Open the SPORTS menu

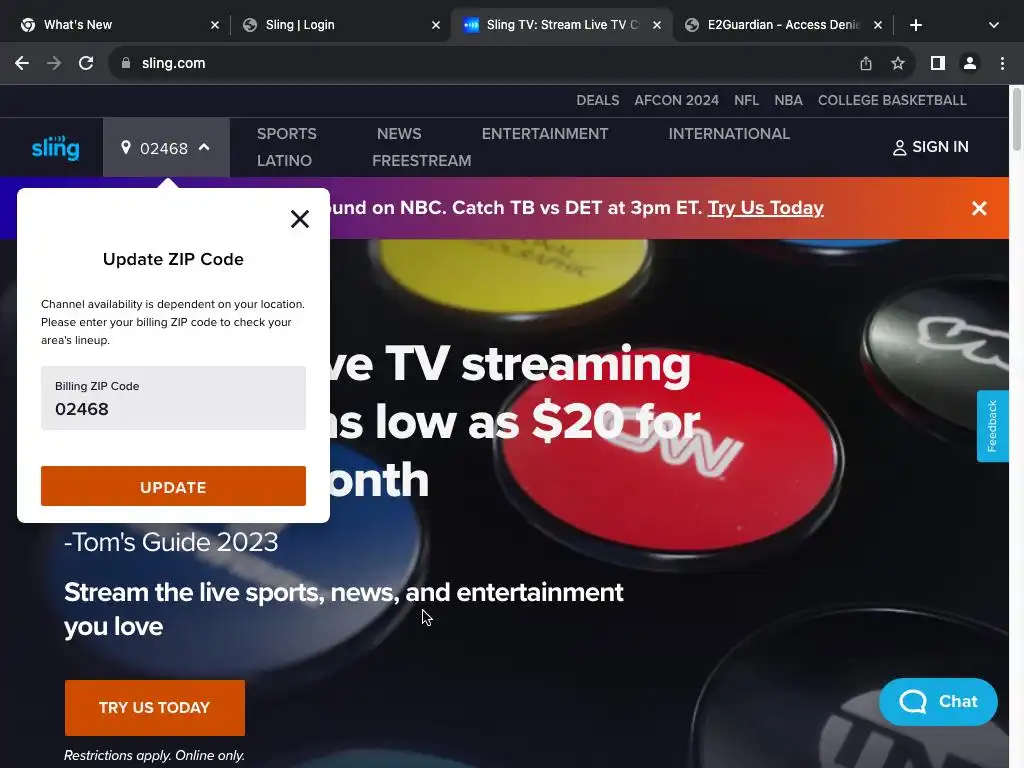(287, 134)
